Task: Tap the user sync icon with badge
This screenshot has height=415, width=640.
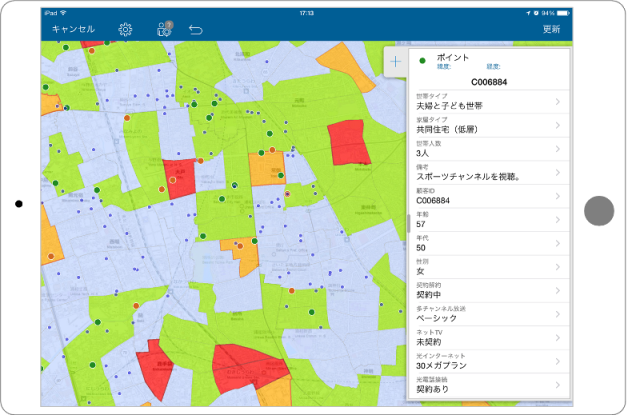Action: [164, 29]
